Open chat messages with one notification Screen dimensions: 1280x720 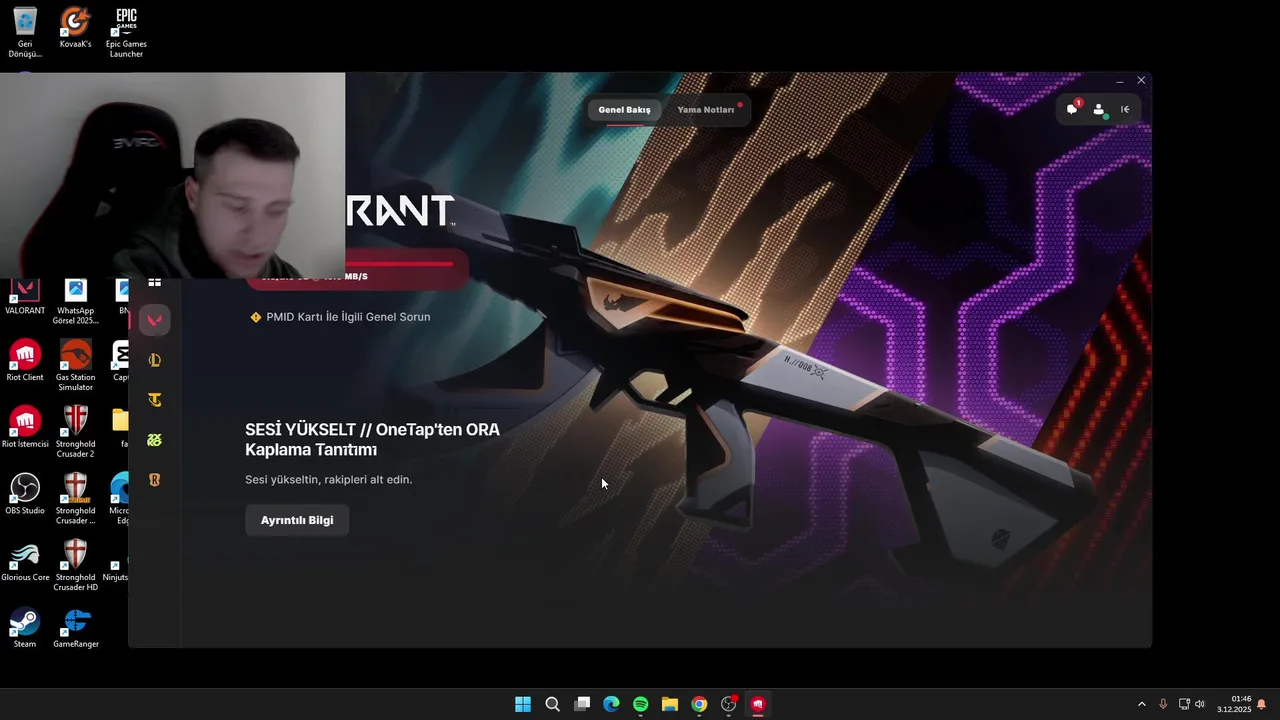[x=1073, y=109]
